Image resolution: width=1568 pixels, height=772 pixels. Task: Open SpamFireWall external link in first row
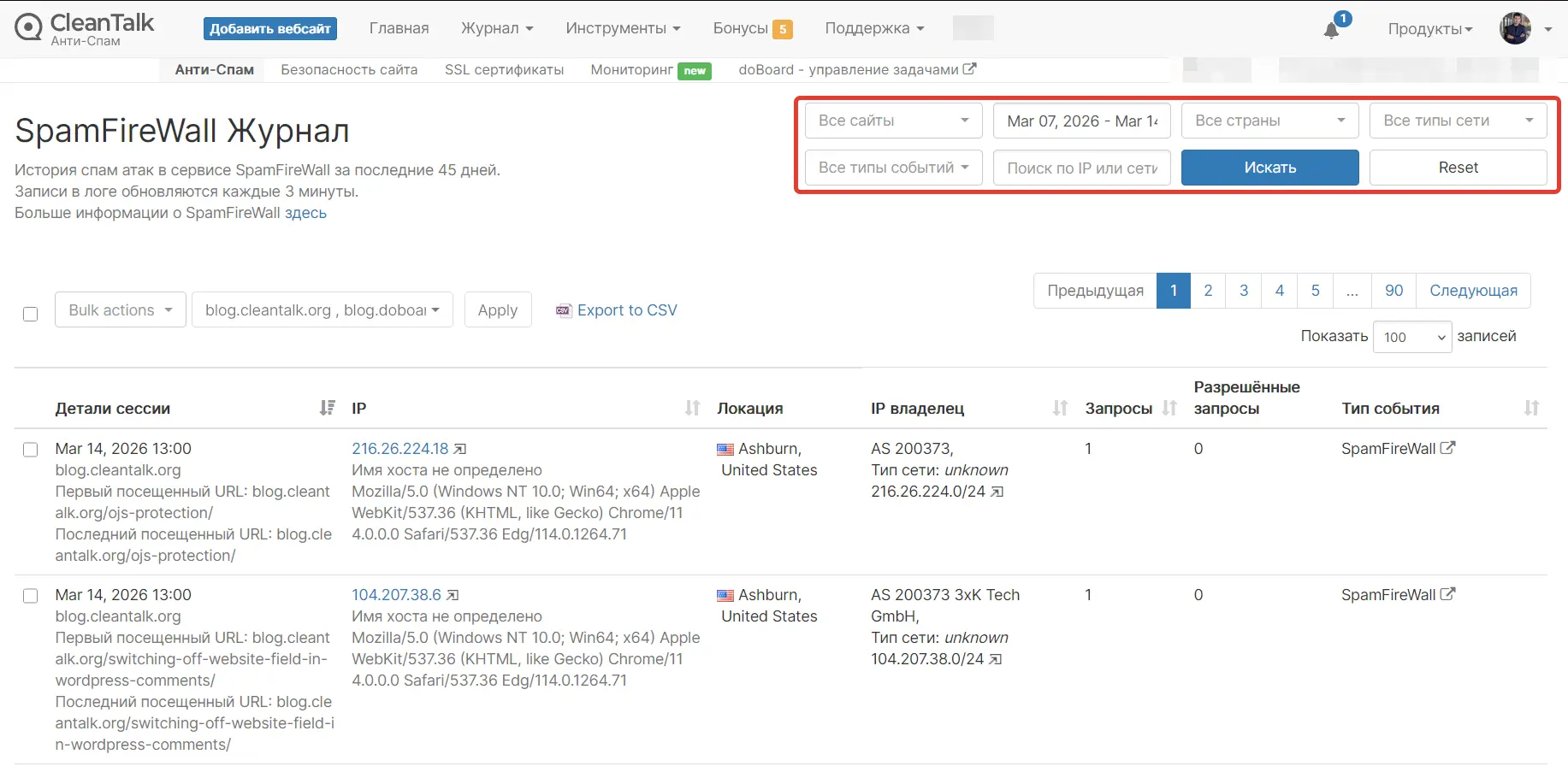pyautogui.click(x=1447, y=447)
